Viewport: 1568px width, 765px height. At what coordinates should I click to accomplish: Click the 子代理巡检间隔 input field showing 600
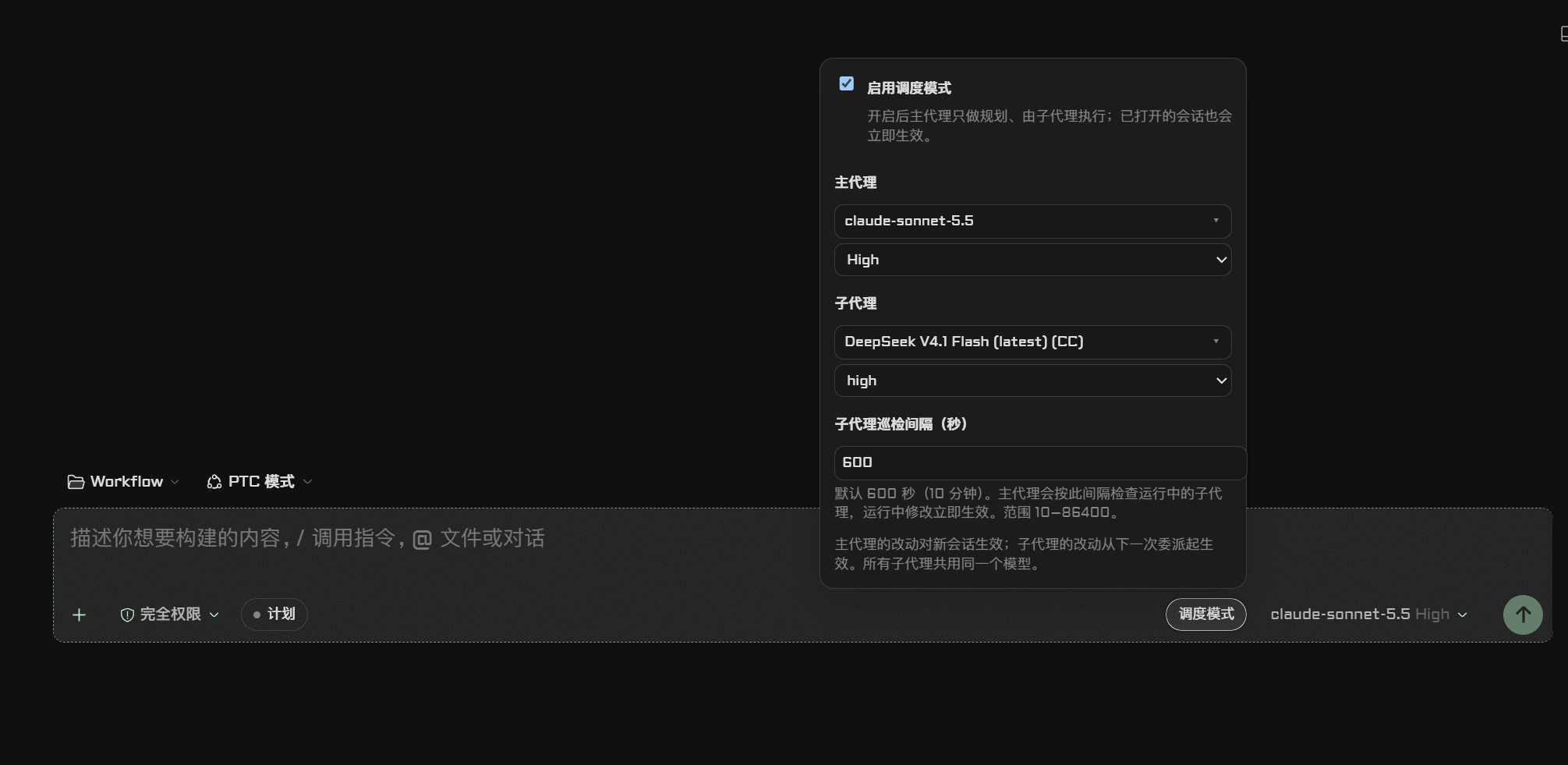(1040, 462)
